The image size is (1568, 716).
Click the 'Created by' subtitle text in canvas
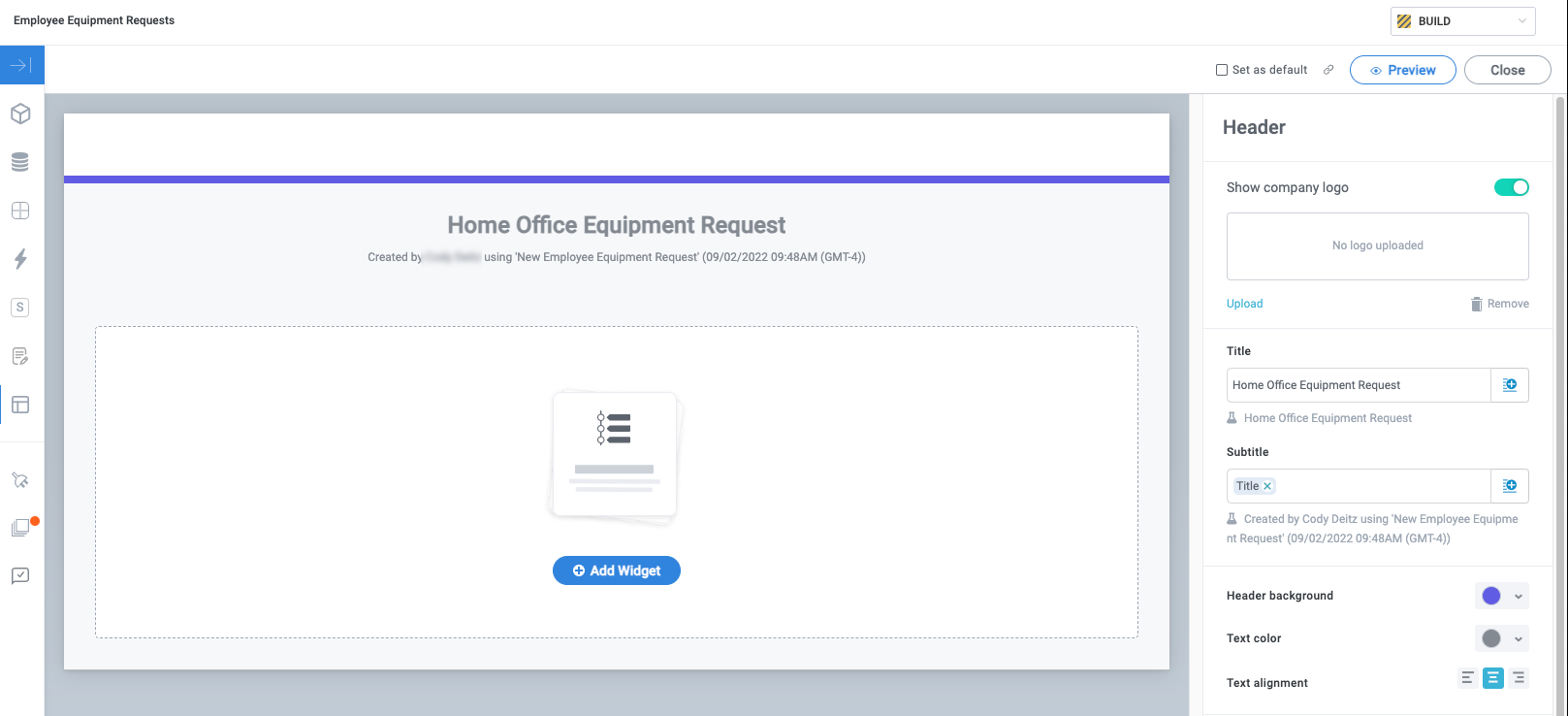point(617,257)
